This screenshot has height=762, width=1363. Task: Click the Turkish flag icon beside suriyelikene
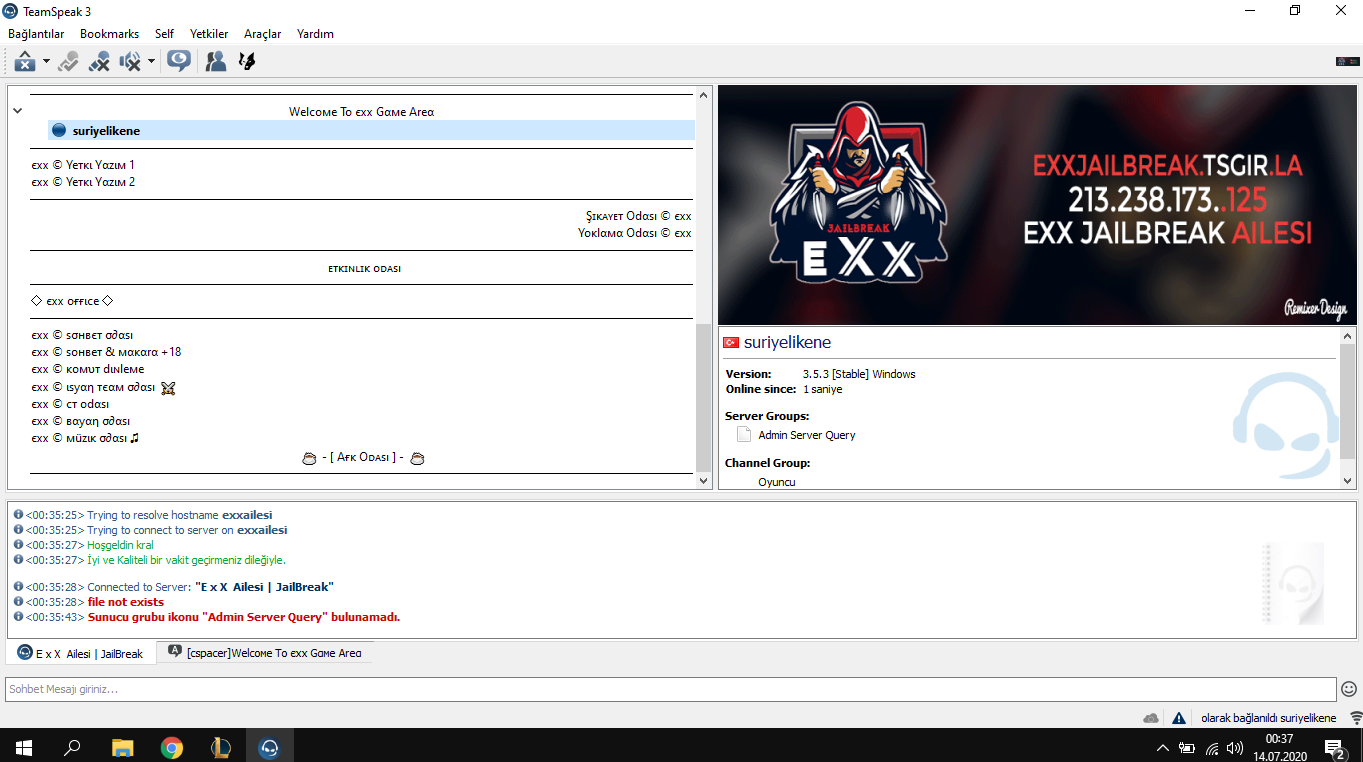(731, 343)
